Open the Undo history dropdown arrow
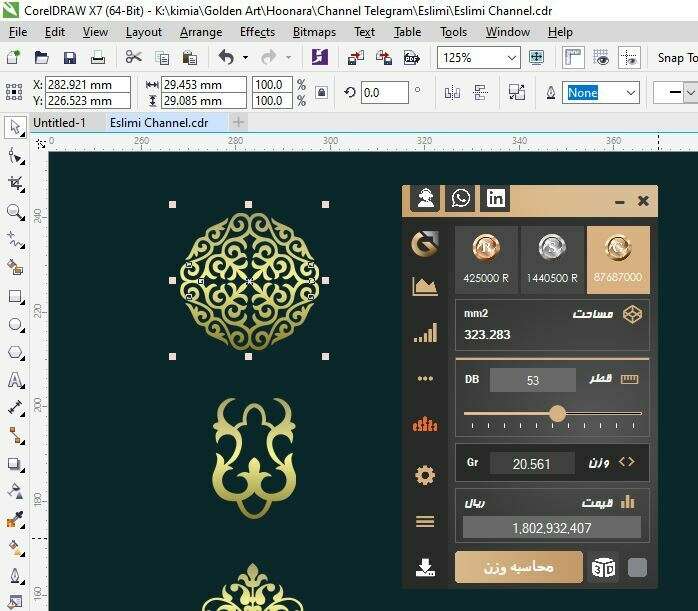The height and width of the screenshot is (611, 698). [245, 58]
